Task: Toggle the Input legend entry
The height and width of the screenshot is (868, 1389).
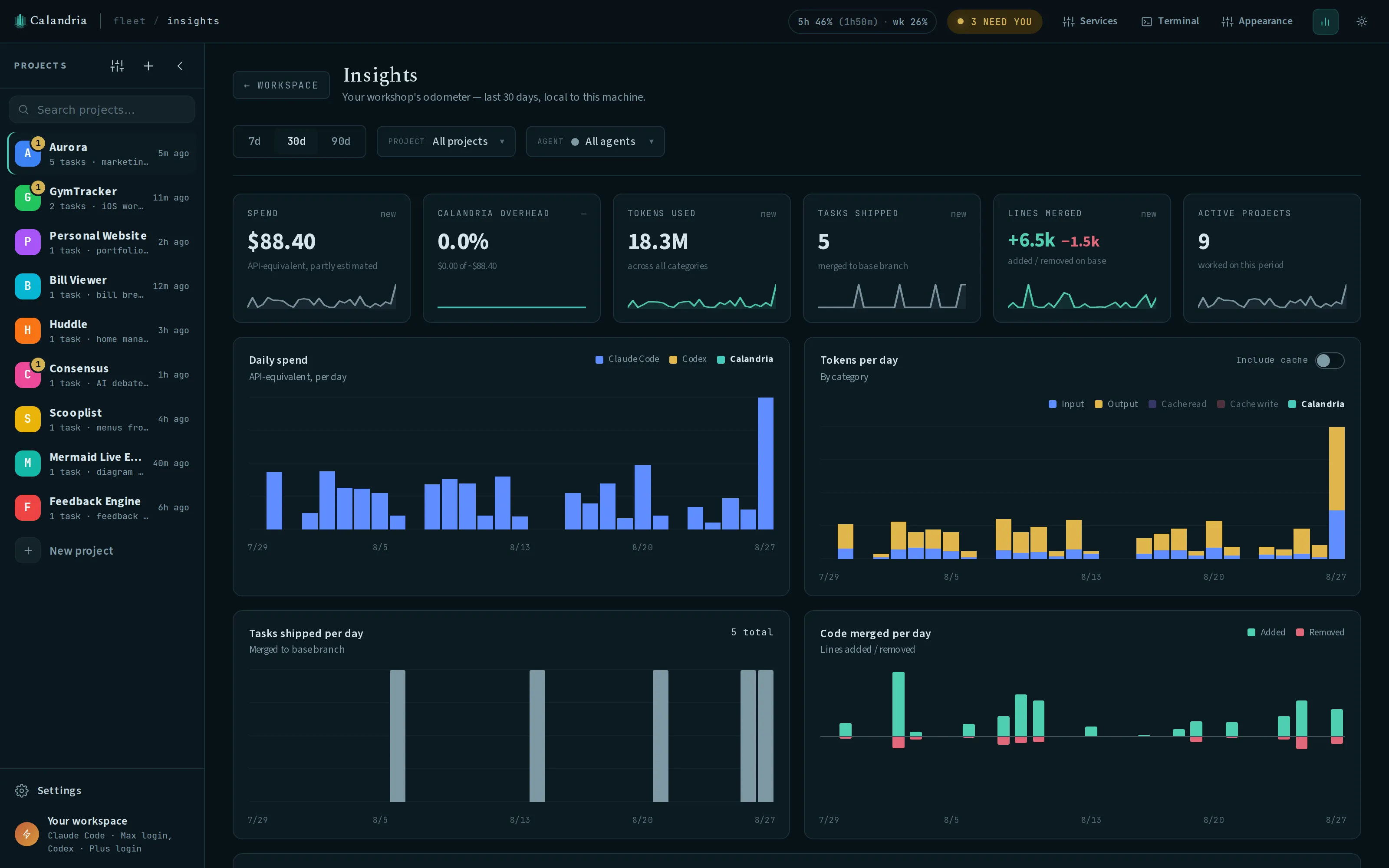Action: pos(1066,404)
